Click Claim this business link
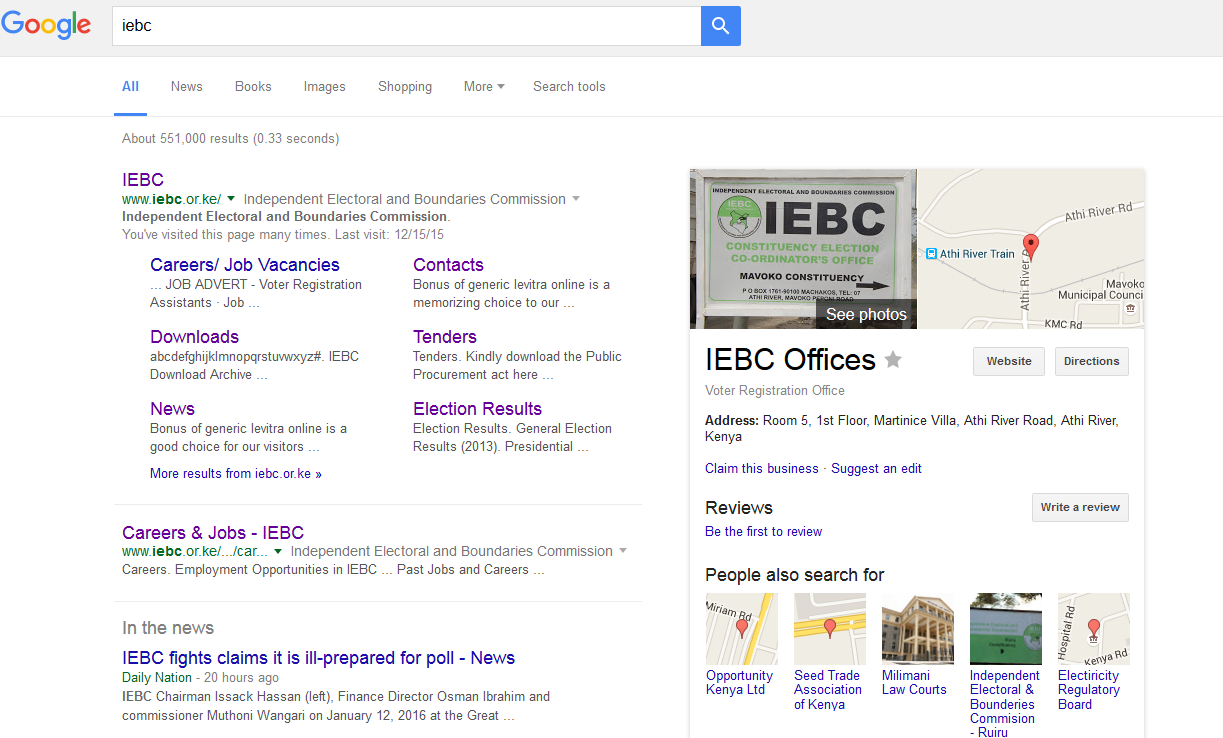Viewport: 1223px width, 738px height. click(x=762, y=469)
